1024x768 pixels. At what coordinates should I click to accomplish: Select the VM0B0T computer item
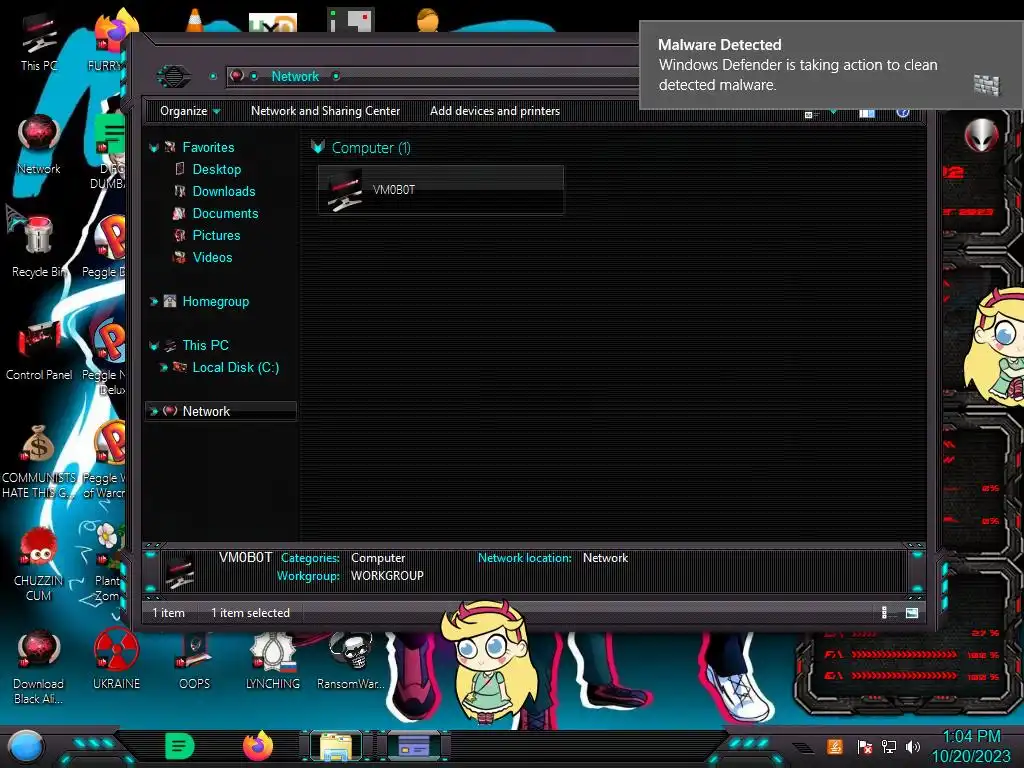point(441,189)
